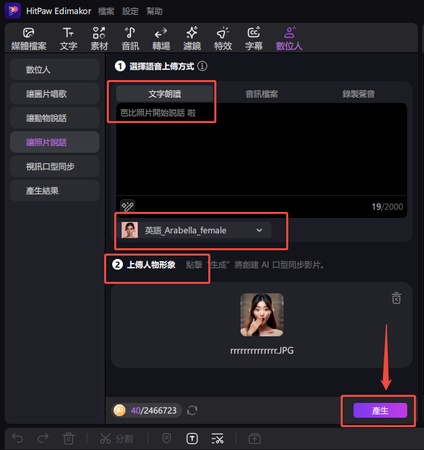The image size is (424, 450).
Task: Select 讓動物說話 in the sidebar
Action: coord(55,118)
